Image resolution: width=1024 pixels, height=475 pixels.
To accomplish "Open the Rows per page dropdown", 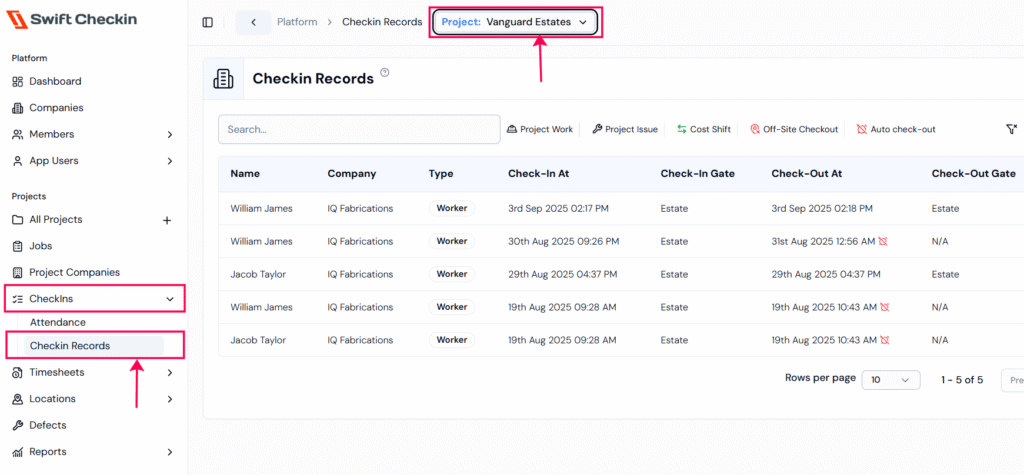I will click(x=890, y=380).
